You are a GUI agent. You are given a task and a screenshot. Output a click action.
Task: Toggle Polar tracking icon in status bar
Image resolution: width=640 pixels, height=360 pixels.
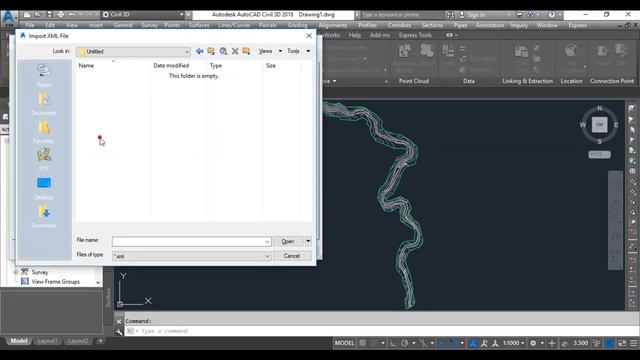point(405,343)
